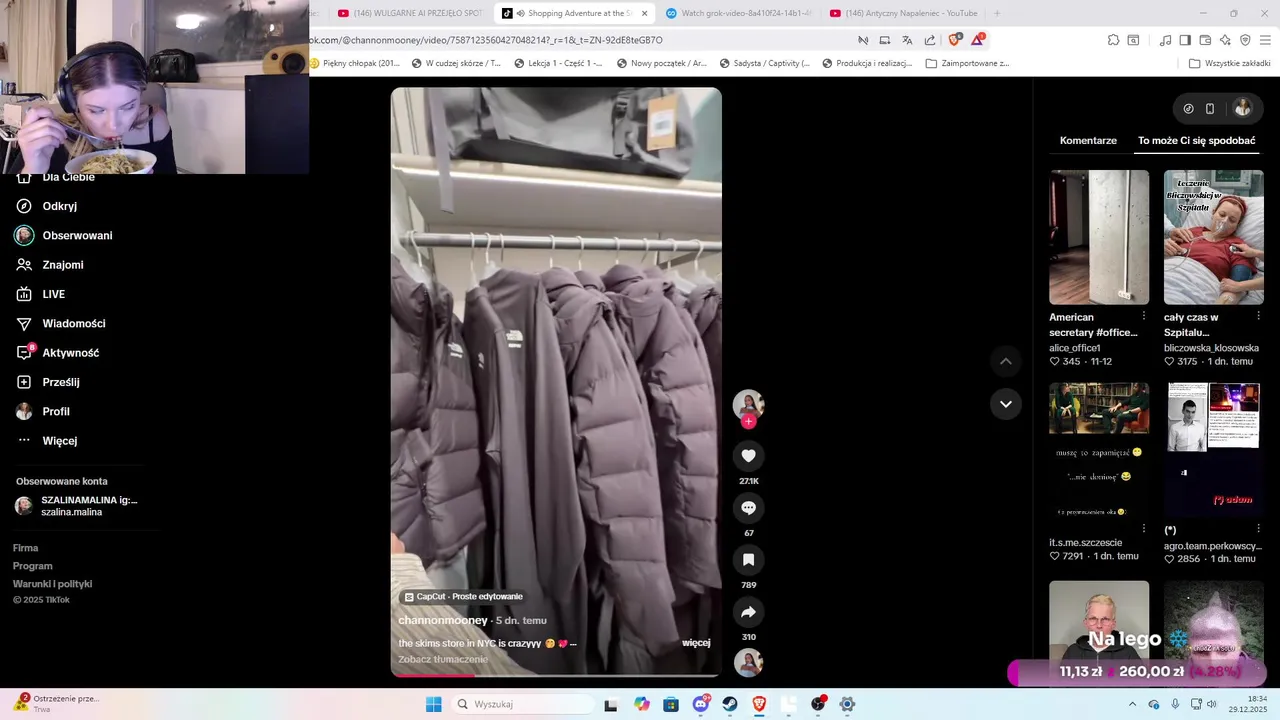Click the channonmooney username on the video
Screen dimensions: 1280x720
coord(443,620)
